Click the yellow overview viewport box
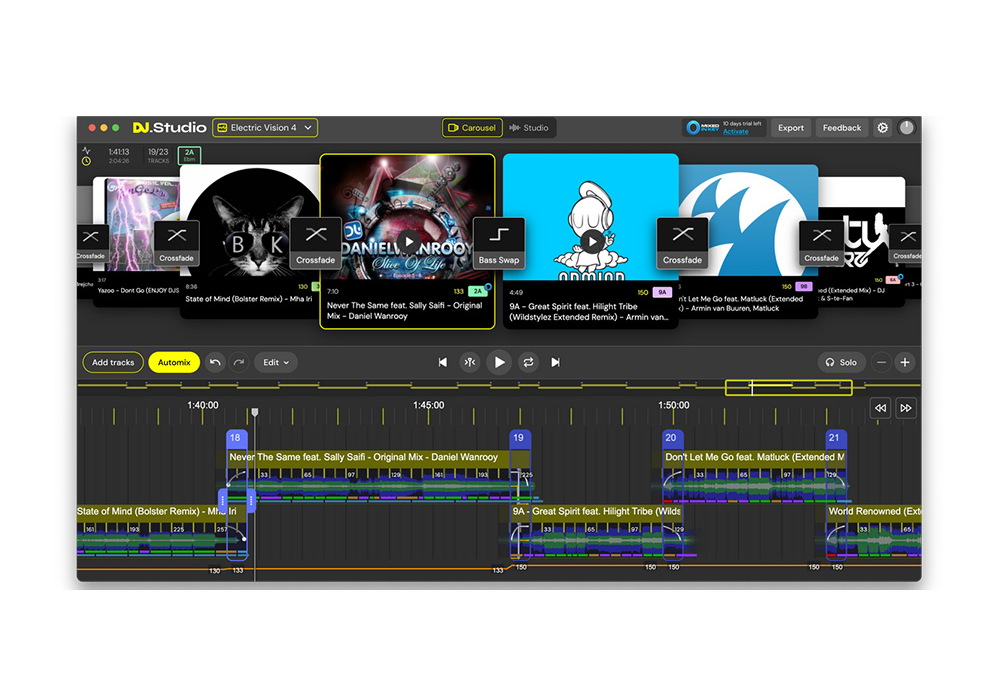Screen dimensions: 1000x700 pos(788,387)
